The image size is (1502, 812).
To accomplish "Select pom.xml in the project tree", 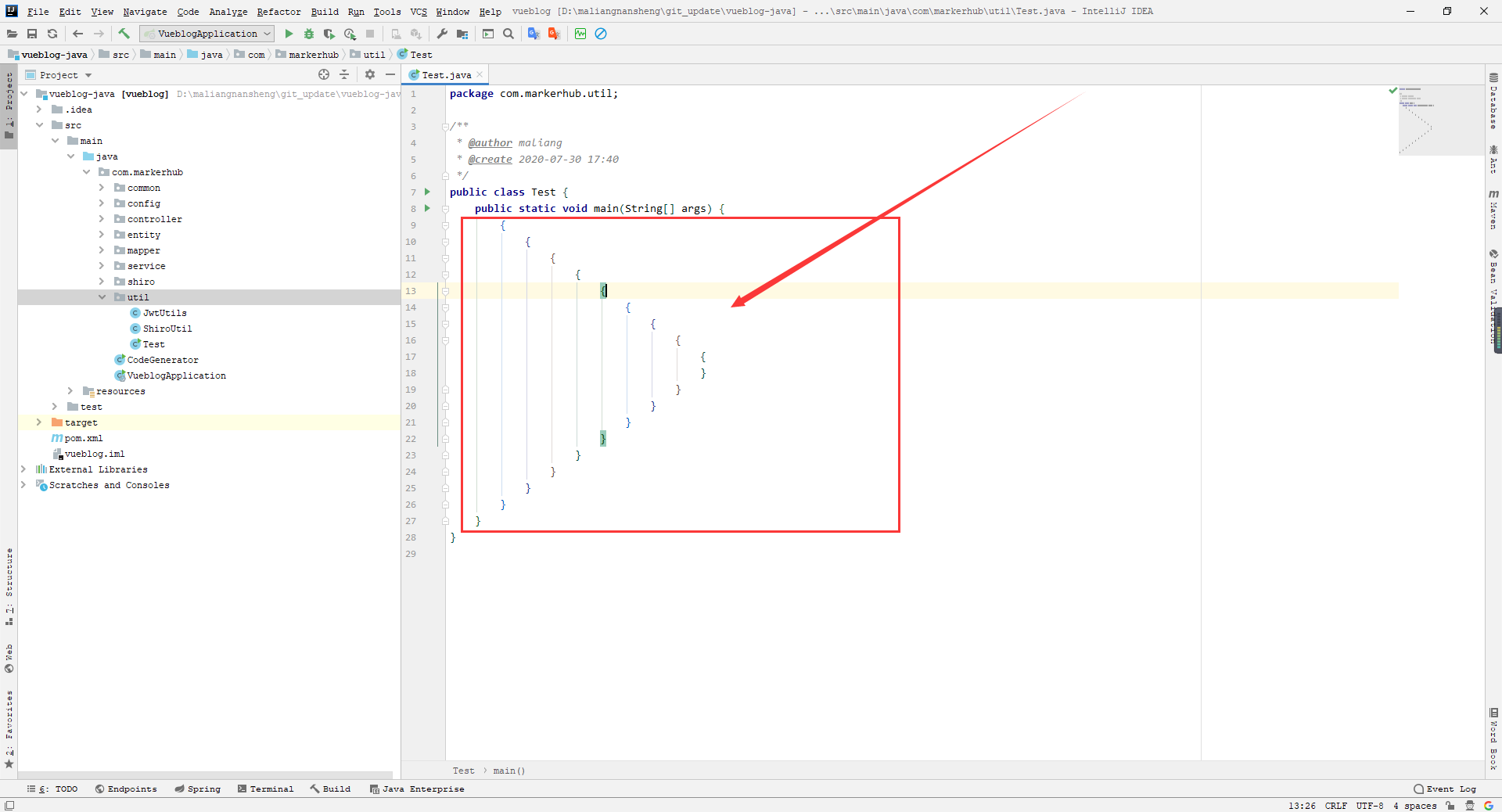I will tap(83, 438).
